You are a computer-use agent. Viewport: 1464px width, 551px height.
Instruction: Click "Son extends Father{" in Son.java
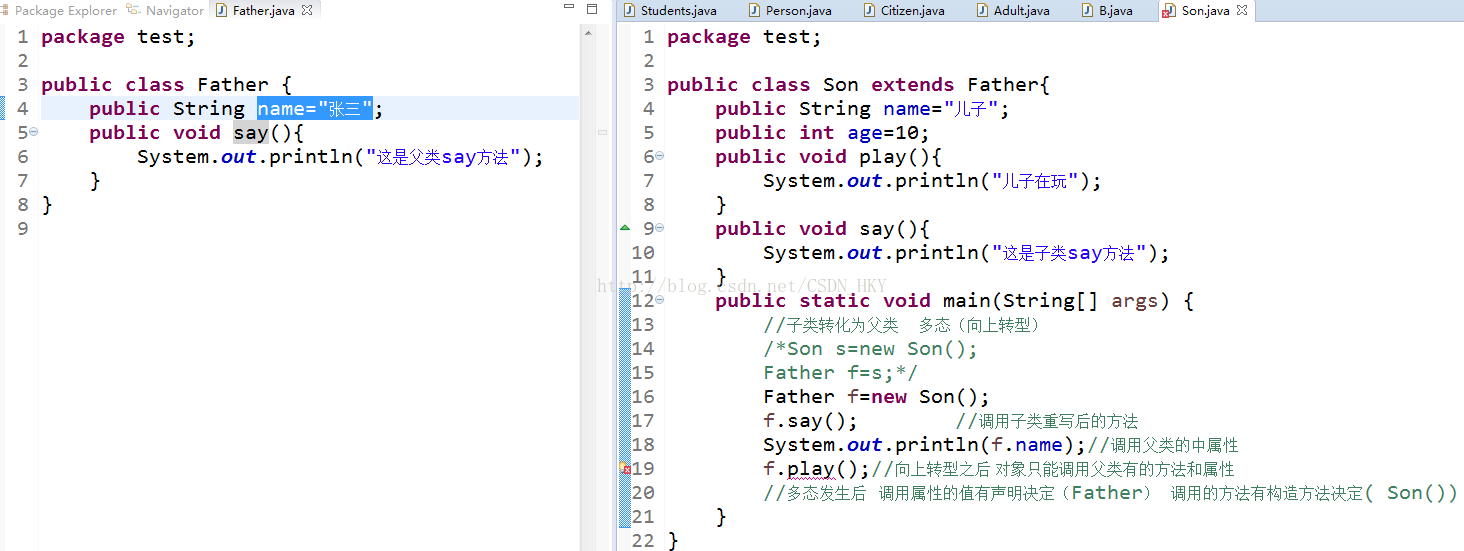tap(937, 85)
